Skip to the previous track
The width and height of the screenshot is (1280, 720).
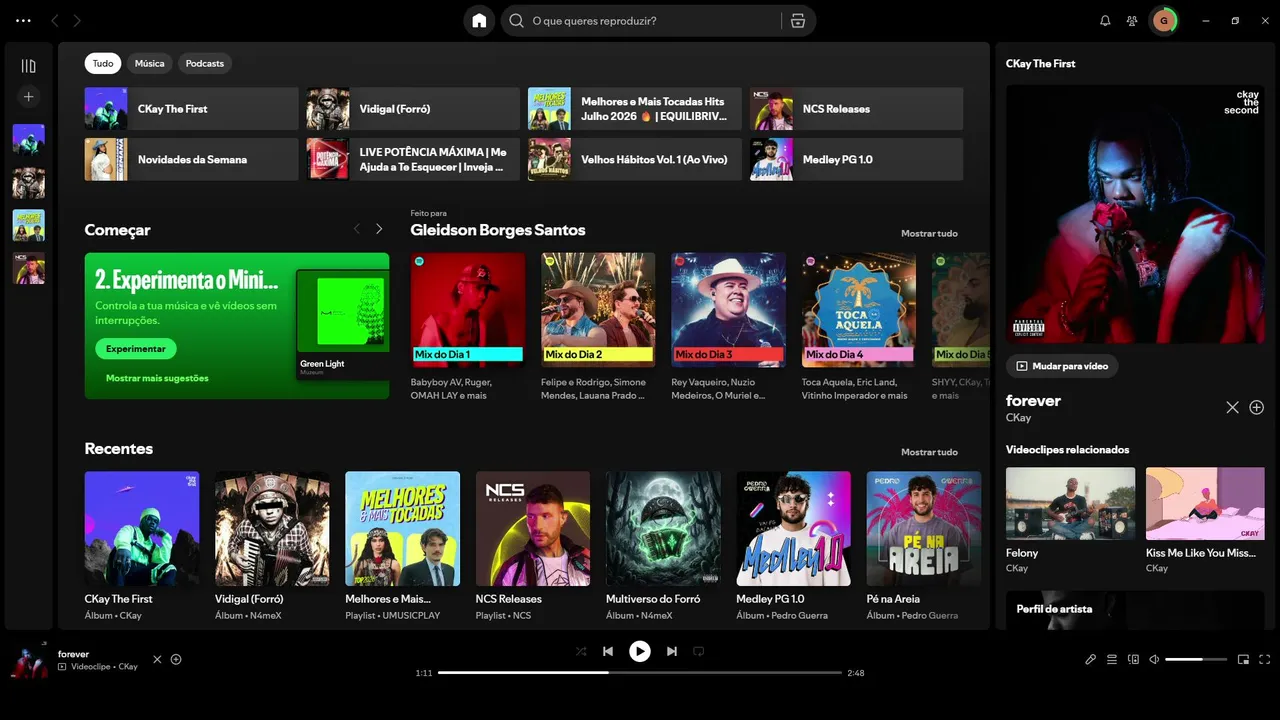(x=608, y=651)
